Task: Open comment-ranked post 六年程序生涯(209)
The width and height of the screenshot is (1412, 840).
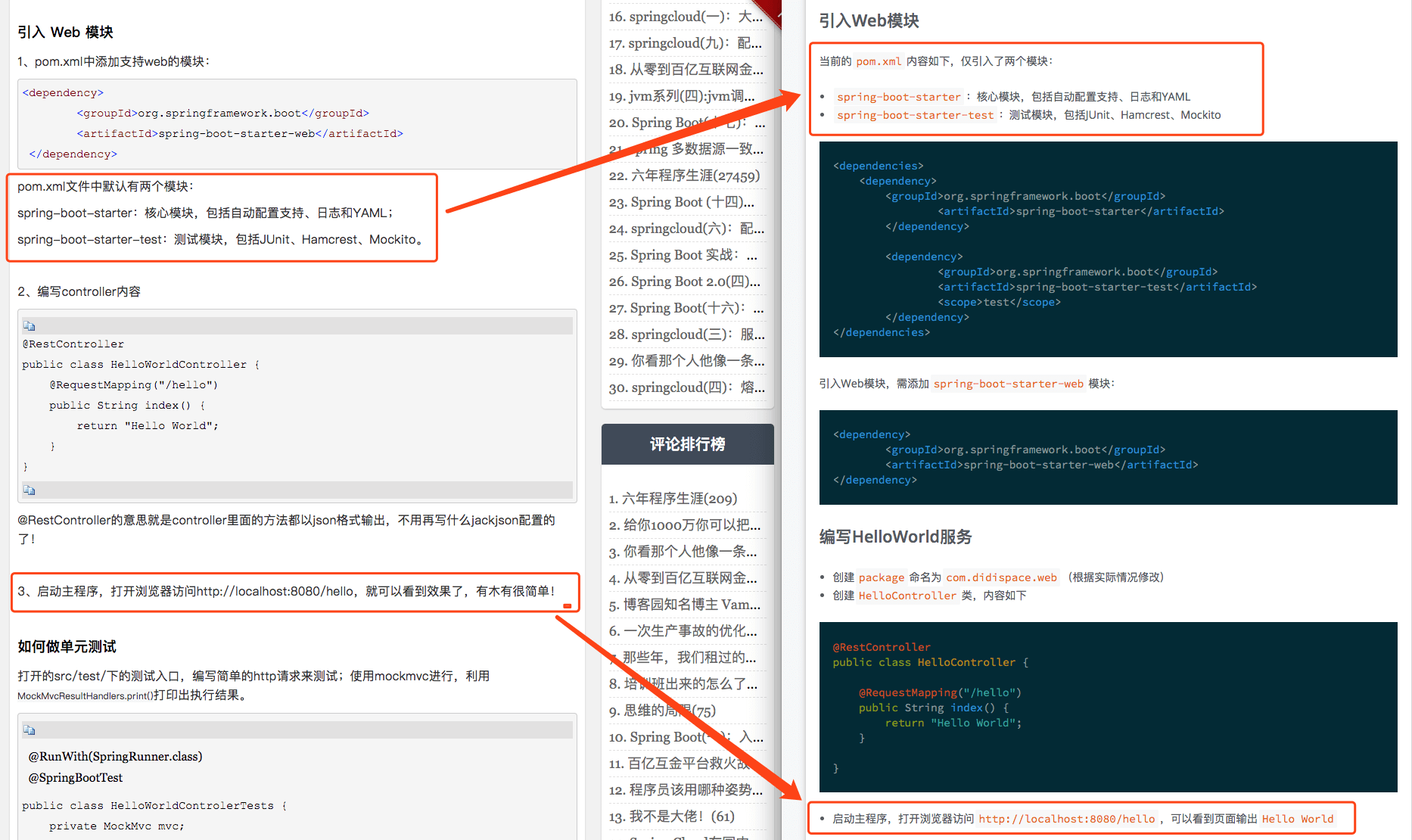Action: (673, 499)
